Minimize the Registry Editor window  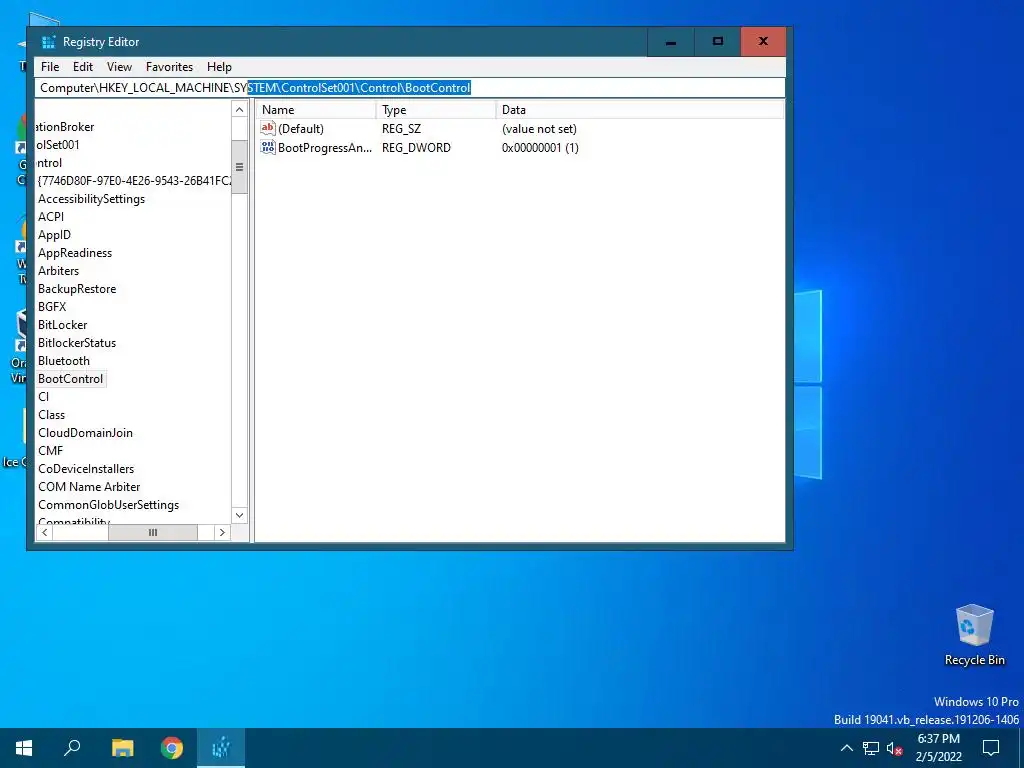(671, 42)
